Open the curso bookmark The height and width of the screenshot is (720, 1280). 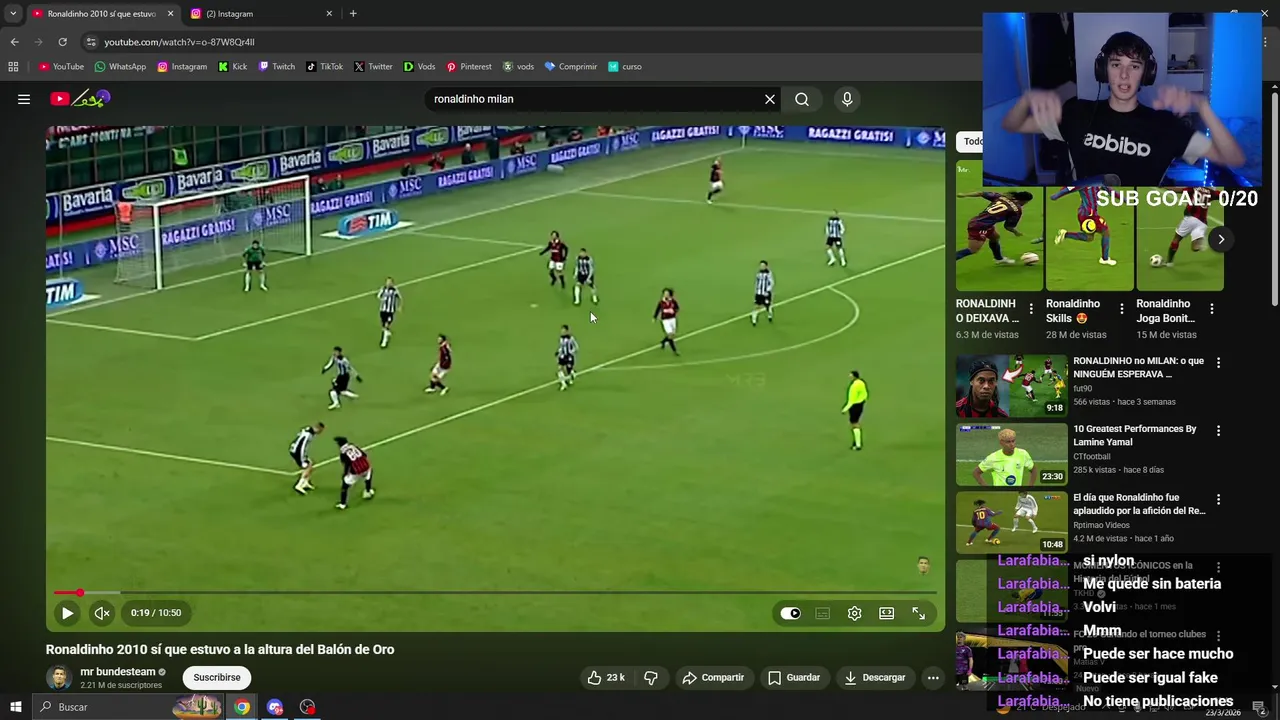pos(625,67)
